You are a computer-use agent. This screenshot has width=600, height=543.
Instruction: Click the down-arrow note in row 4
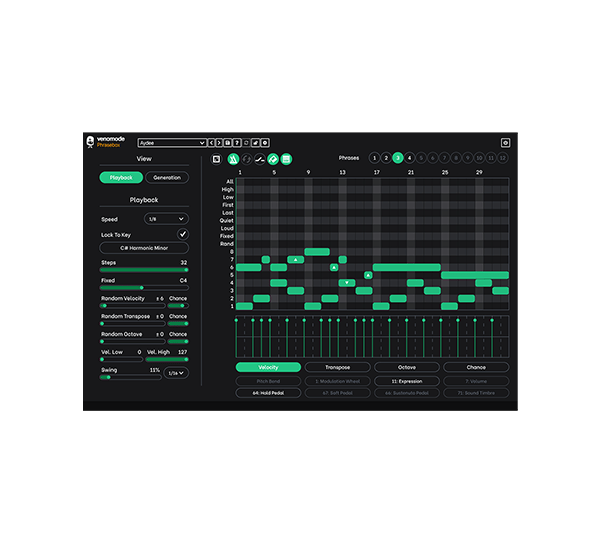[347, 283]
